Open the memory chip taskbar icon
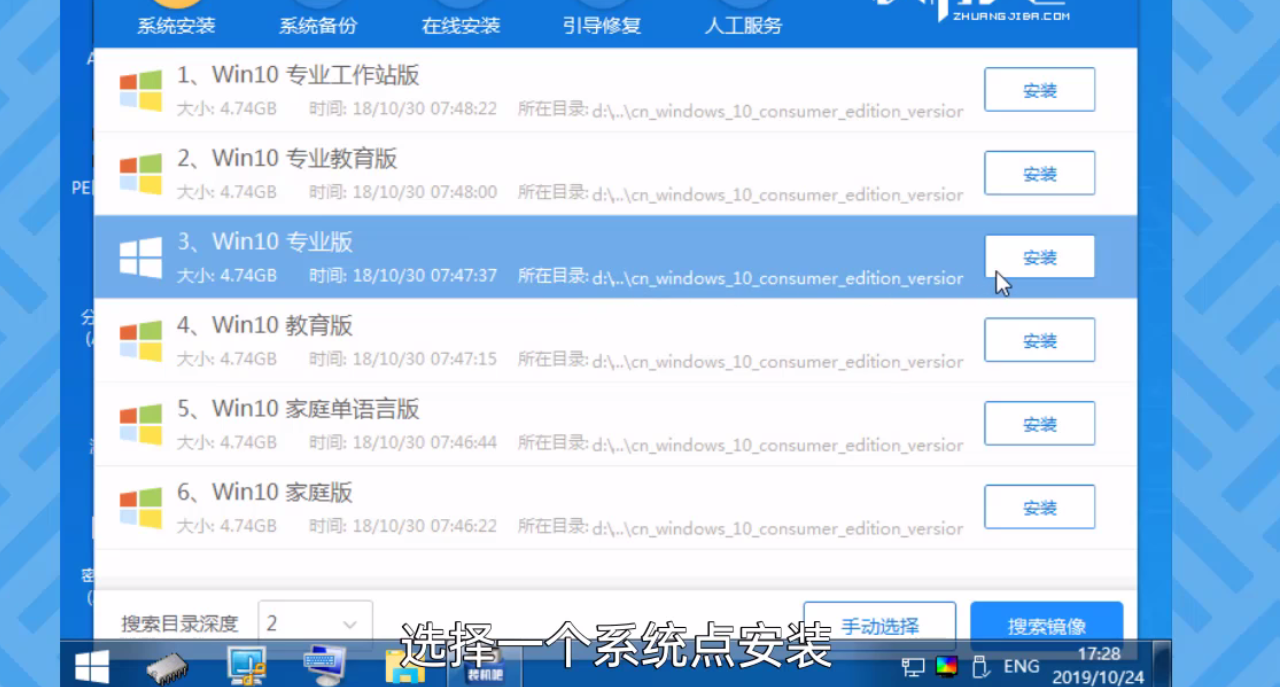The width and height of the screenshot is (1280, 687). (x=167, y=667)
